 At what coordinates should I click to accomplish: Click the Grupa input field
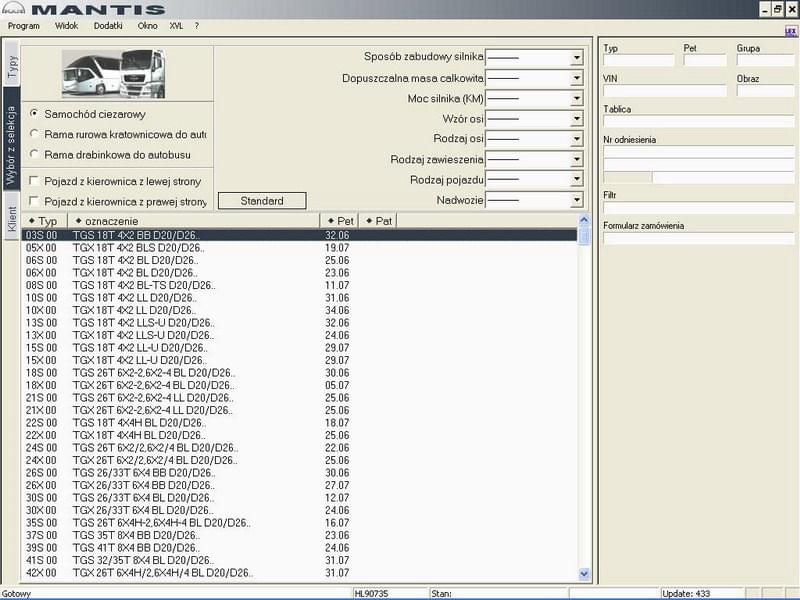(765, 60)
